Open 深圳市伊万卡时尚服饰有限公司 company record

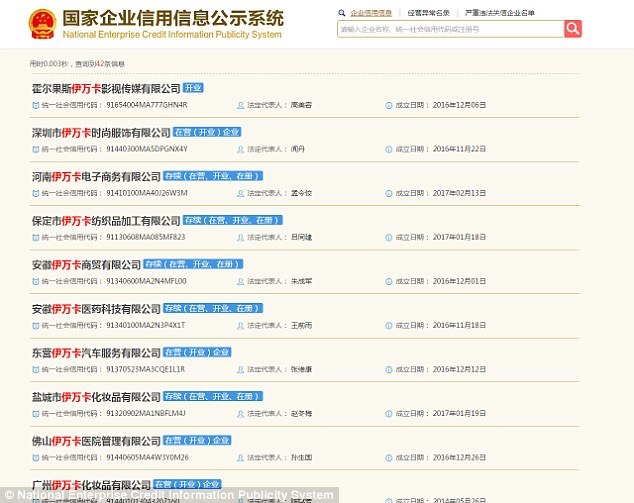[101, 132]
